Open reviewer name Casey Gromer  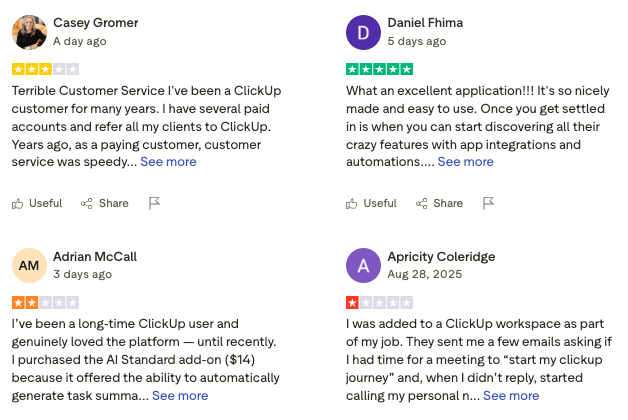96,22
